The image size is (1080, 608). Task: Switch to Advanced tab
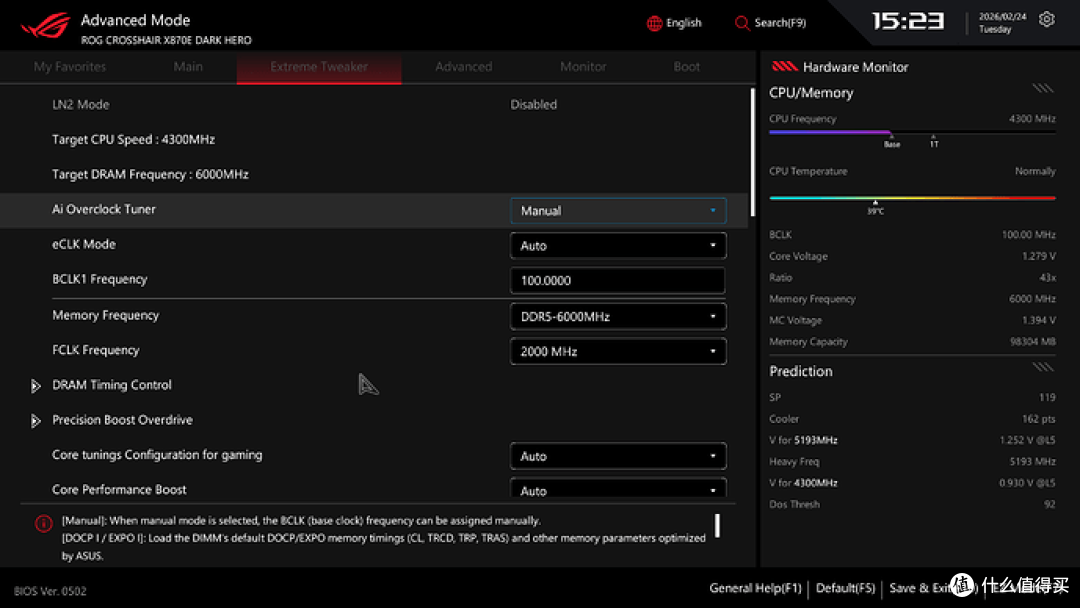tap(464, 67)
